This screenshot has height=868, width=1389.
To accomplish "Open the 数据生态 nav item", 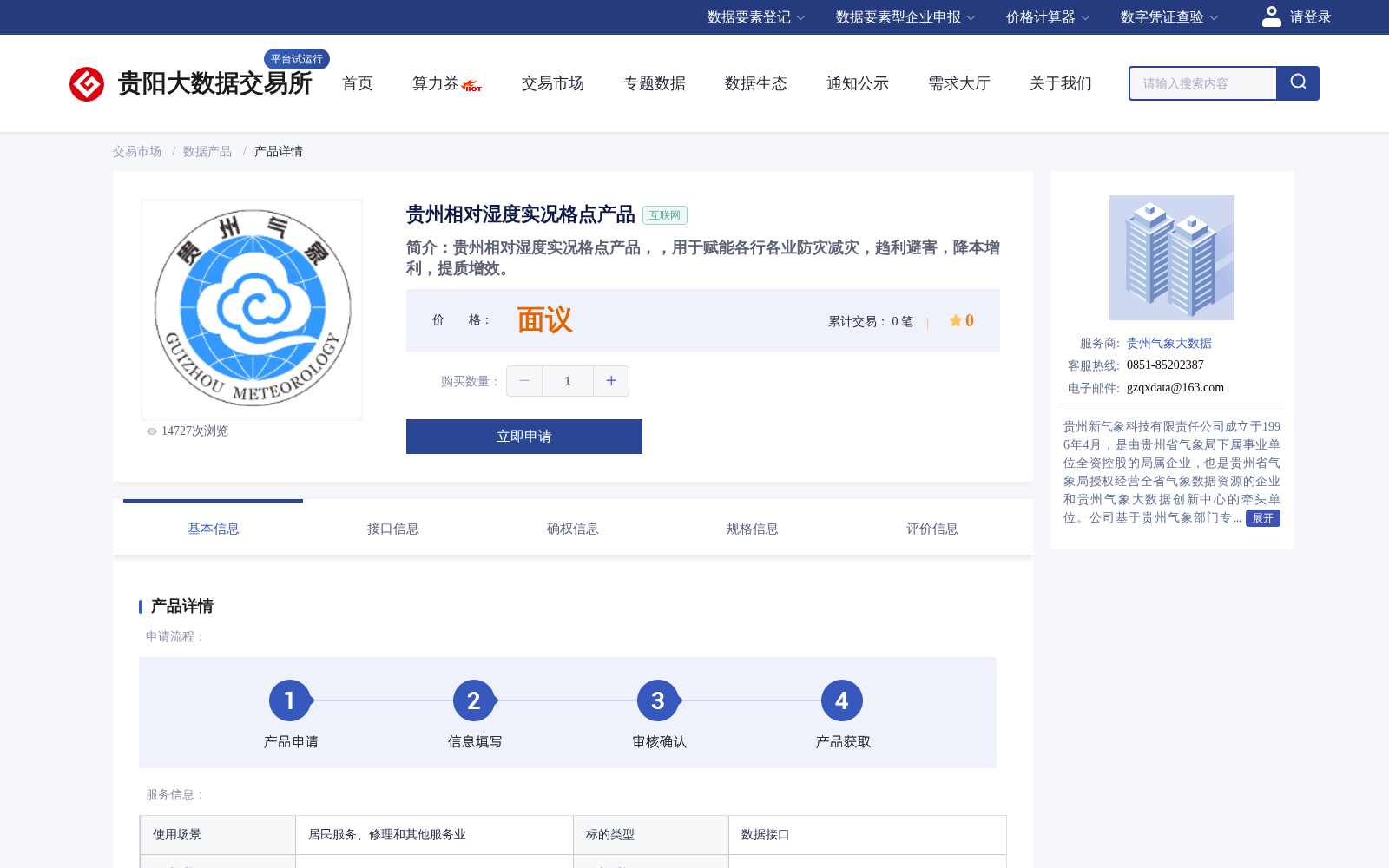I will coord(756,83).
